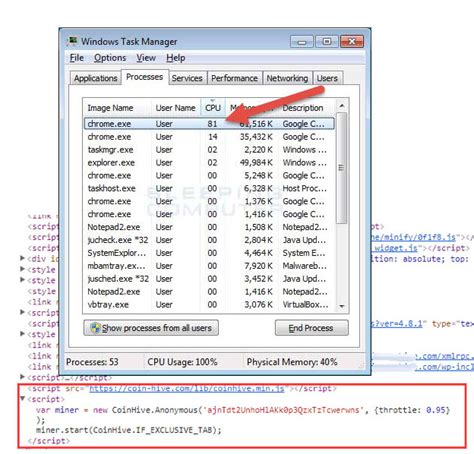The height and width of the screenshot is (454, 474).
Task: Select Notepad2.exe row with 1,508 K memory
Action: [x=209, y=227]
